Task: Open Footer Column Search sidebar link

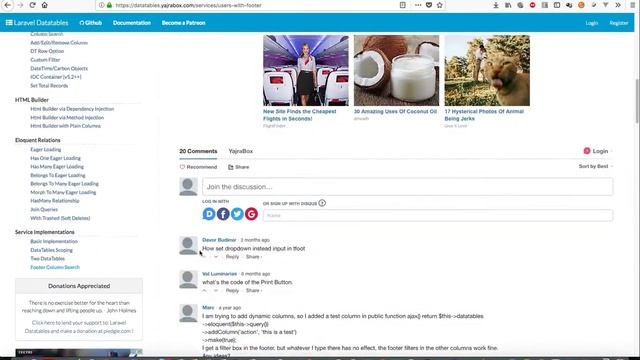Action: [55, 267]
